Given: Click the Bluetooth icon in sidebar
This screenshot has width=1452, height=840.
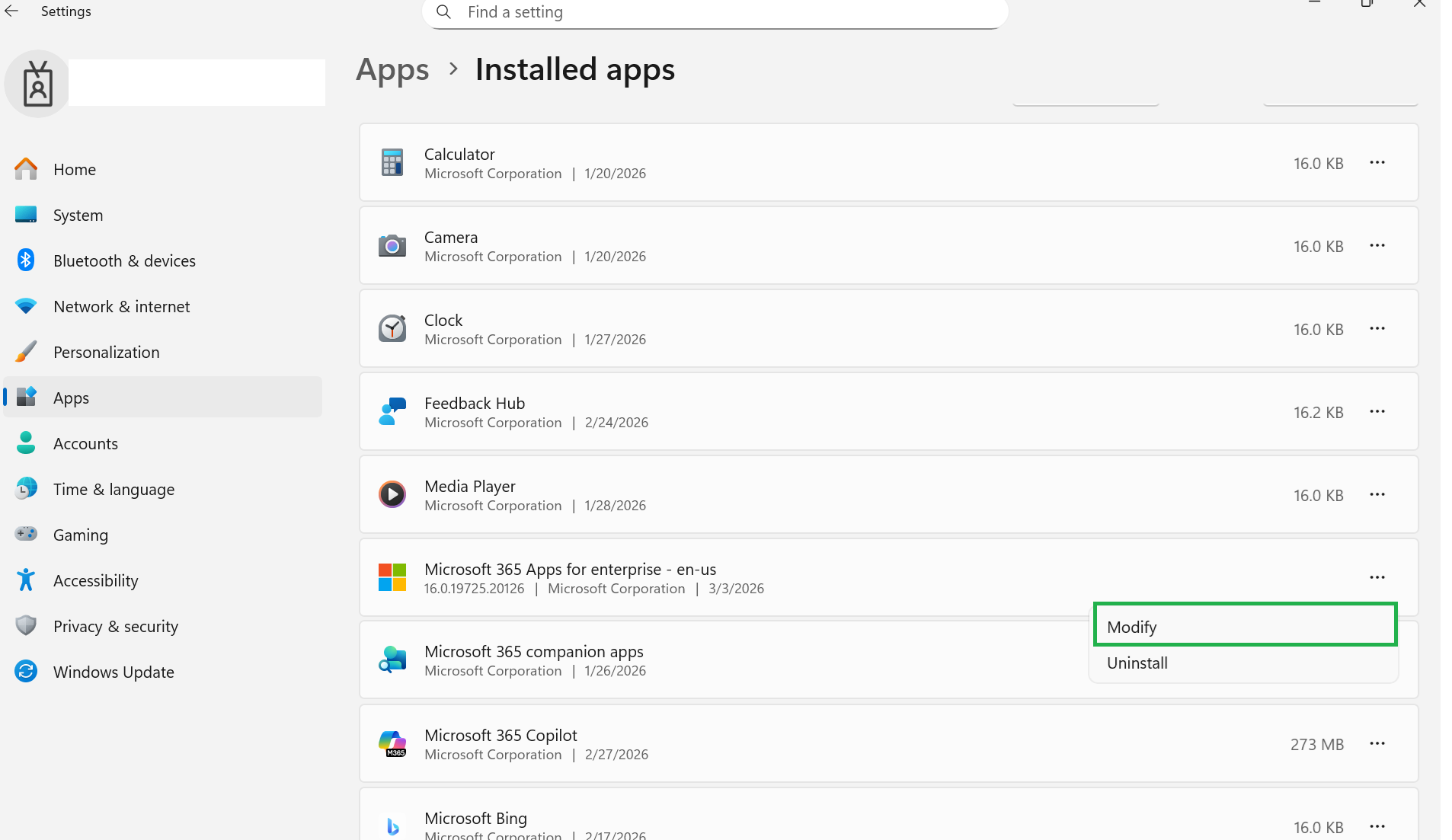Looking at the screenshot, I should tap(26, 260).
